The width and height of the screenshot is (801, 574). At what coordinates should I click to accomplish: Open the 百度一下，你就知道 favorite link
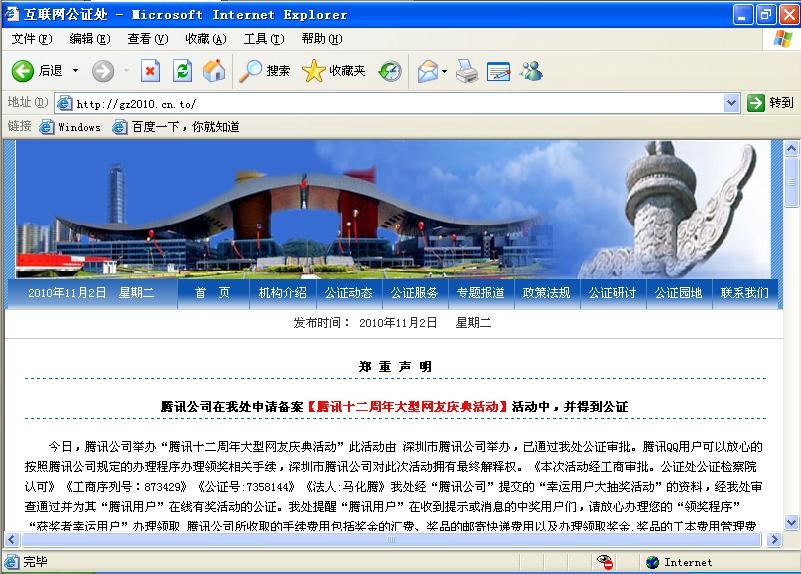(x=176, y=127)
